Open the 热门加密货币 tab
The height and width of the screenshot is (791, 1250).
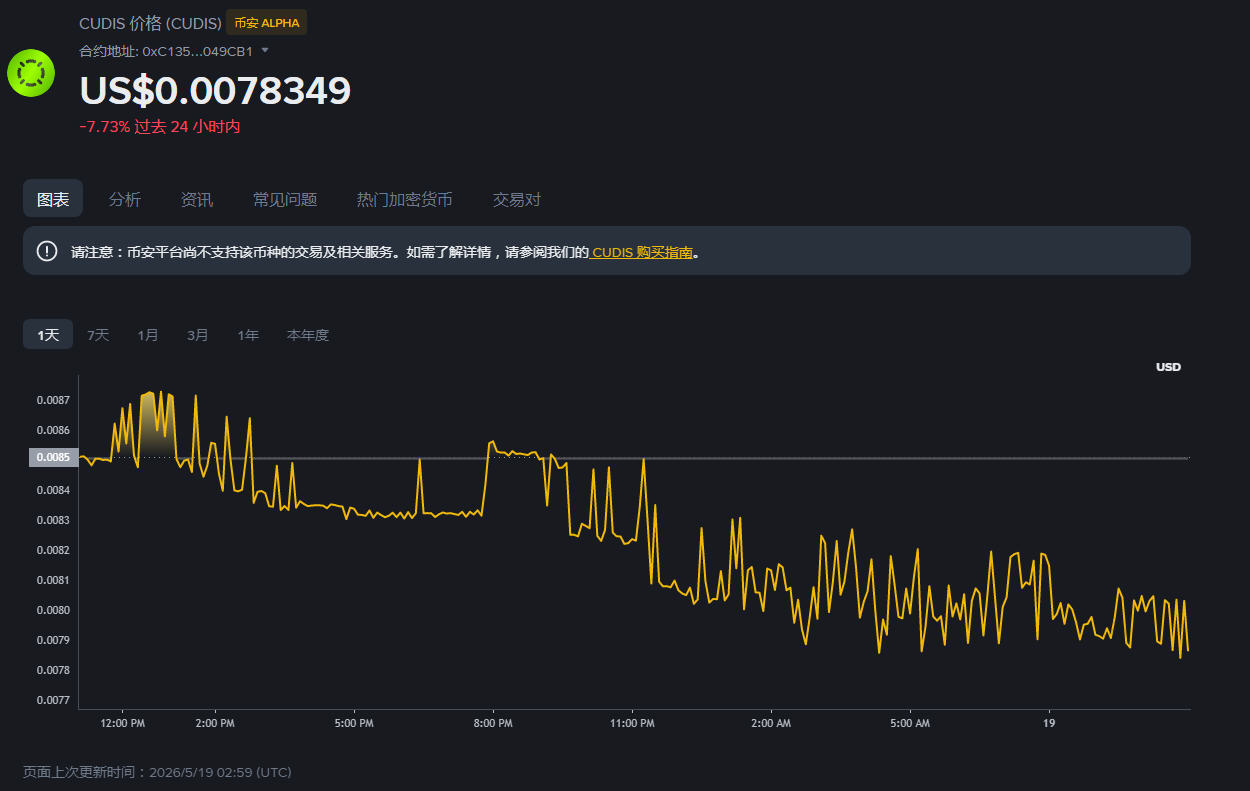(405, 199)
